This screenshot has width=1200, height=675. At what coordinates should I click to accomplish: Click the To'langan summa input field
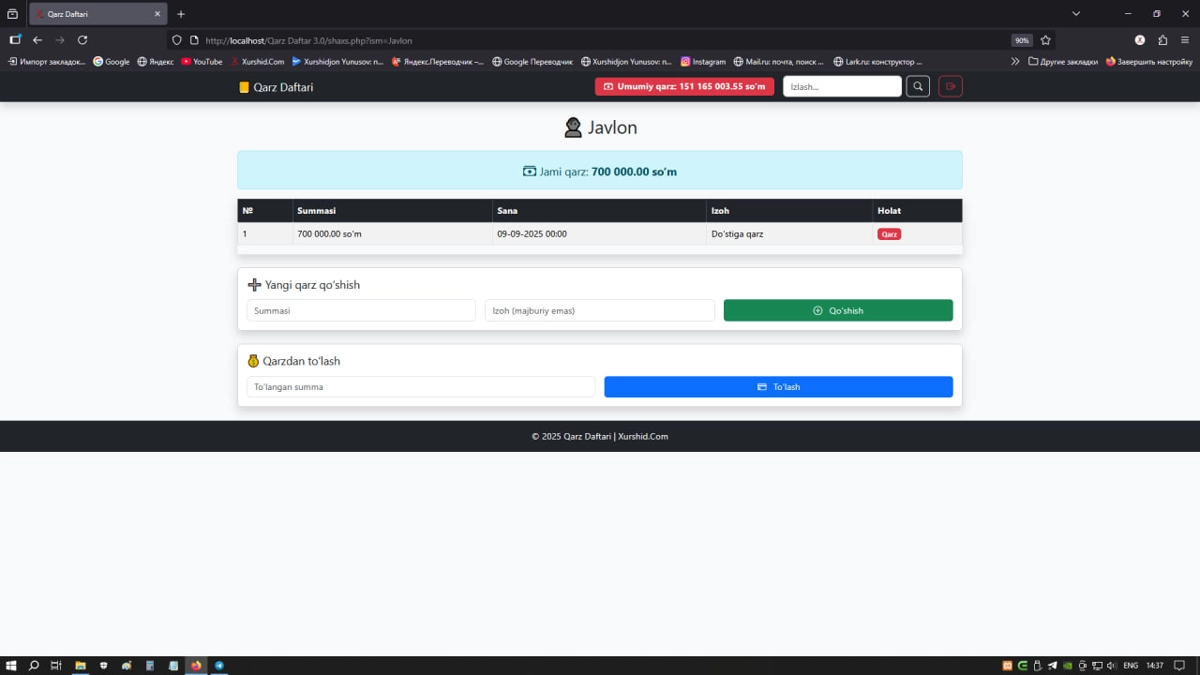point(421,387)
